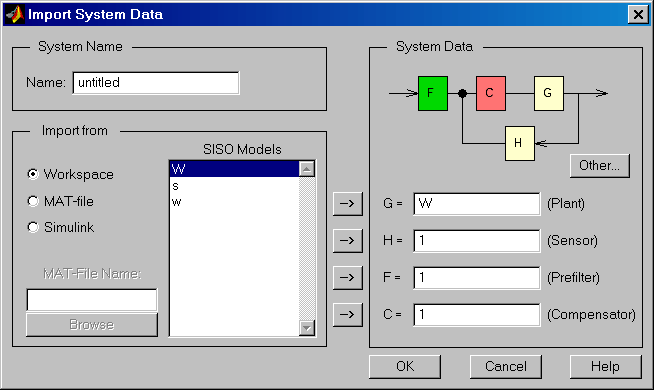Assign selected model to C with arrow
654x390 pixels.
[x=348, y=315]
